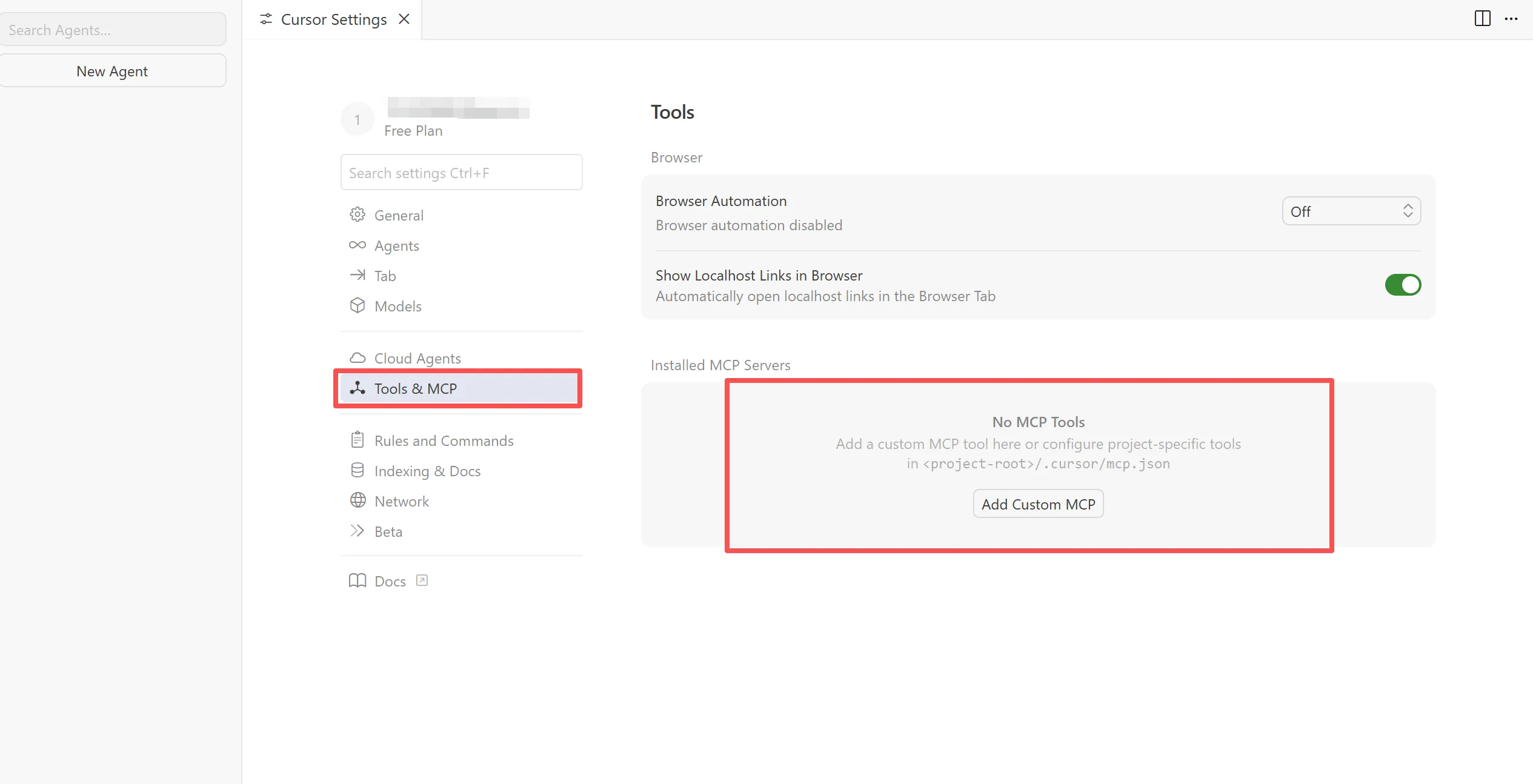Open the Docs external link
The height and width of the screenshot is (784, 1533).
388,581
